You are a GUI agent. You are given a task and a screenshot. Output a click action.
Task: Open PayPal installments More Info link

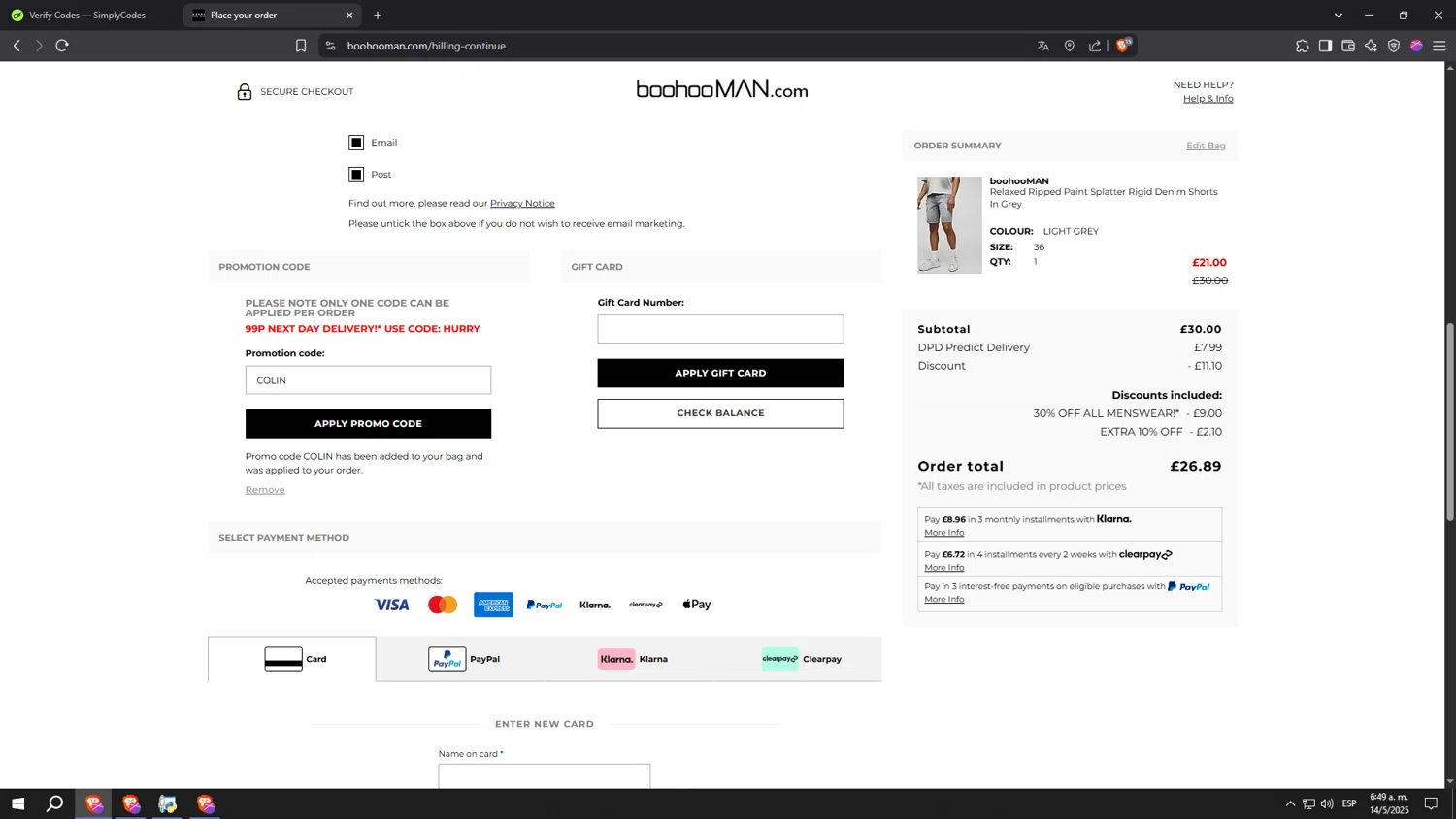click(944, 600)
